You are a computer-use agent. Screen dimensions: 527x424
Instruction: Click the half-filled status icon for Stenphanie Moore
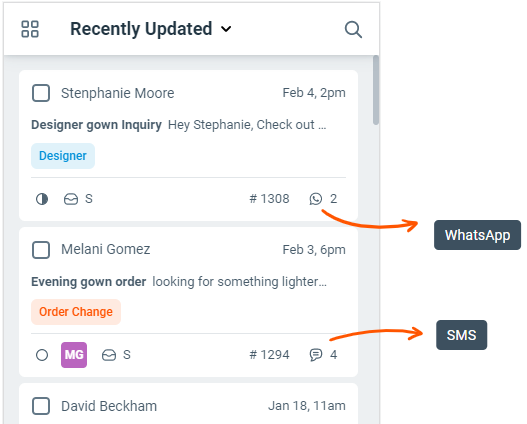pos(42,199)
